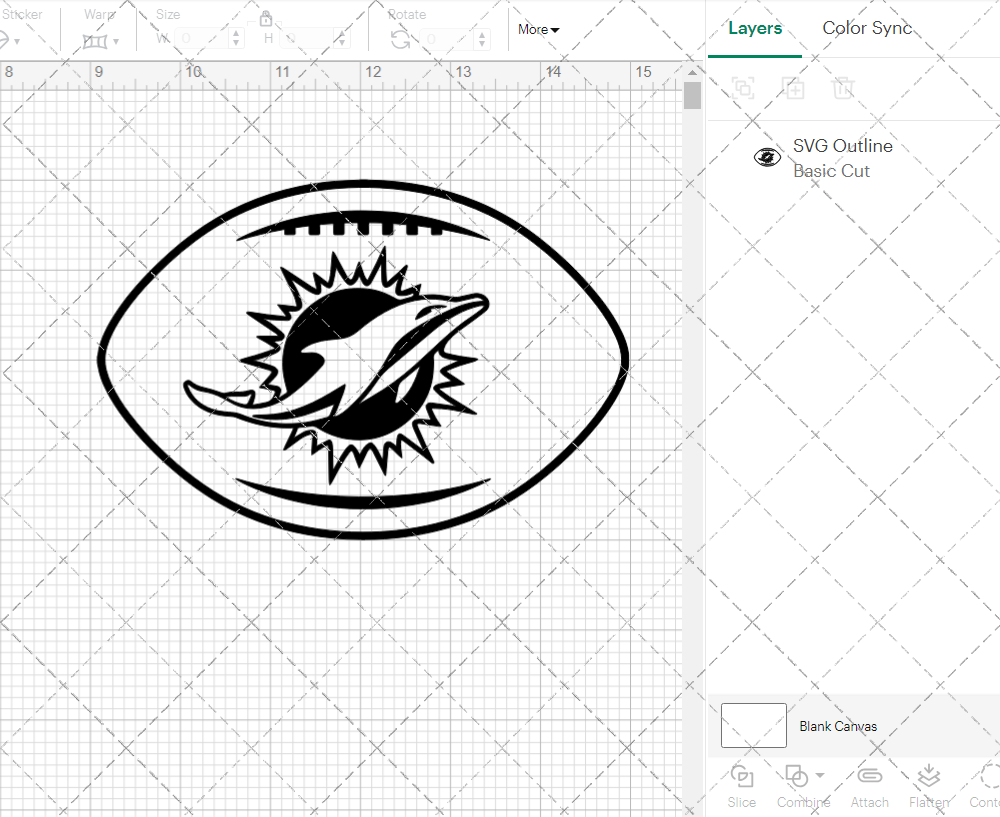Screen dimensions: 1000x817
Task: Click the Height size input field
Action: 307,39
